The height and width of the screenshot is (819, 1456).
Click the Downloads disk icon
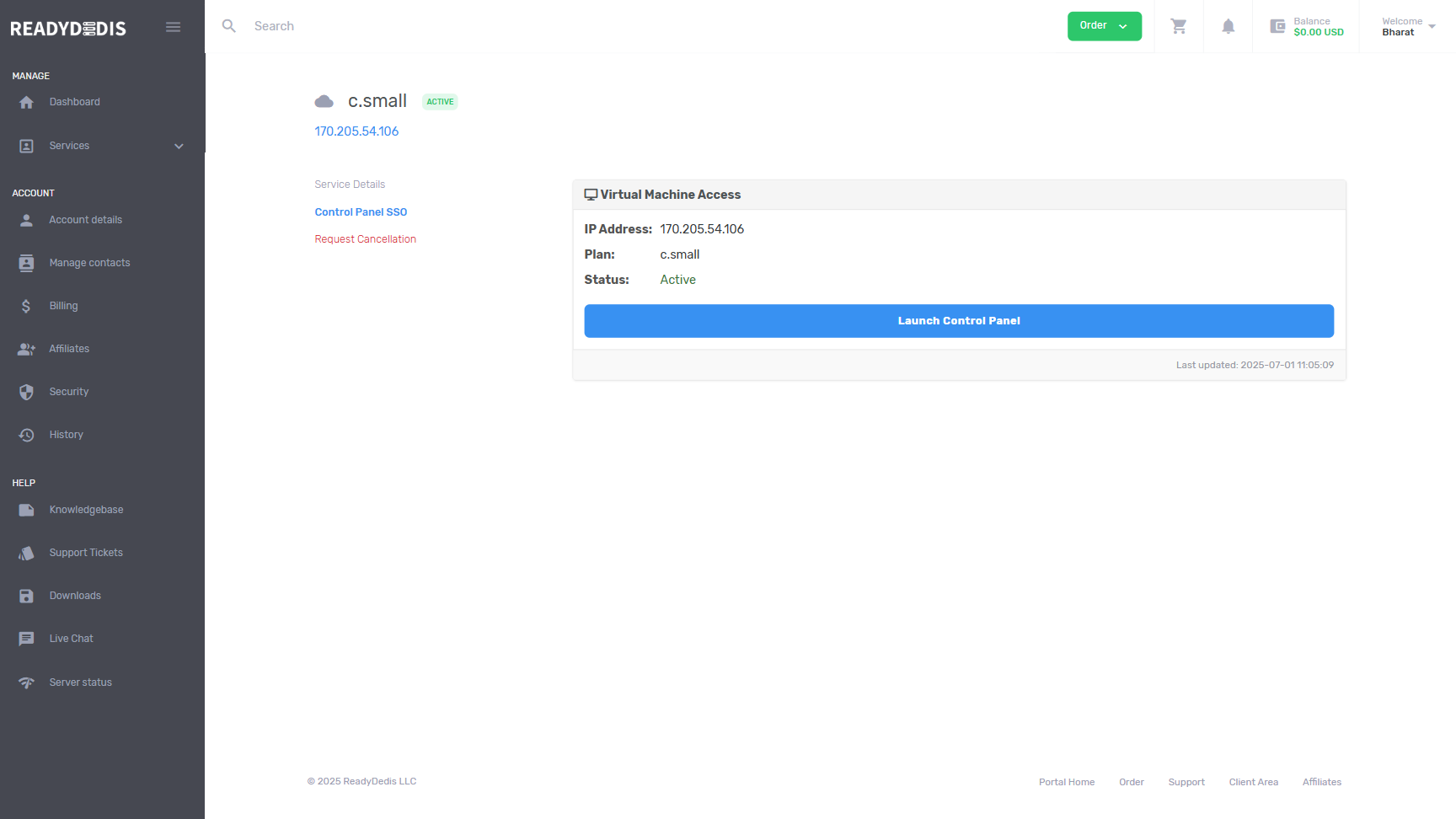point(26,596)
